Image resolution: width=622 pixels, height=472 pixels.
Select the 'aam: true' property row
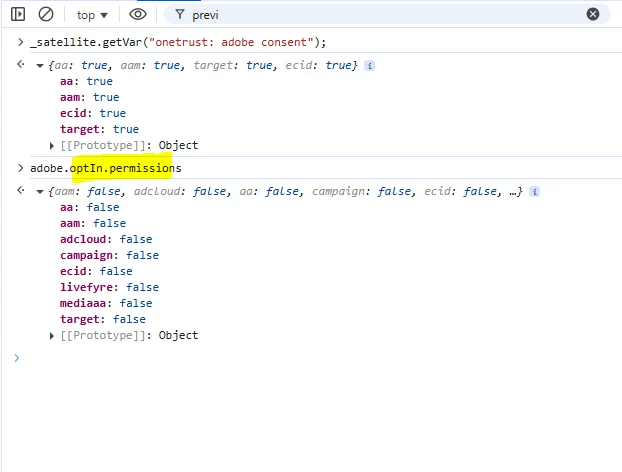pos(89,97)
